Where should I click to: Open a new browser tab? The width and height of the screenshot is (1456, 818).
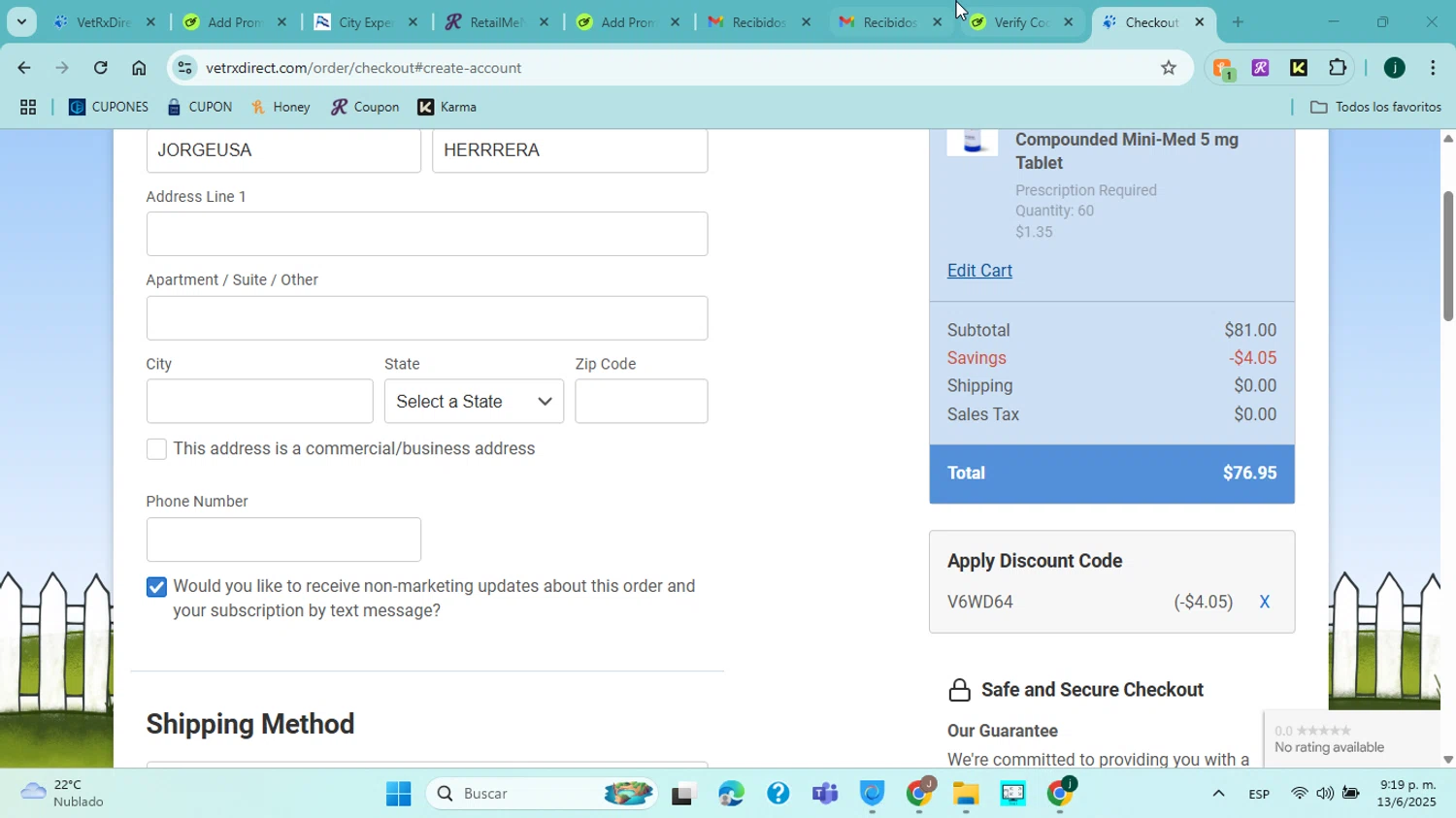(x=1238, y=22)
